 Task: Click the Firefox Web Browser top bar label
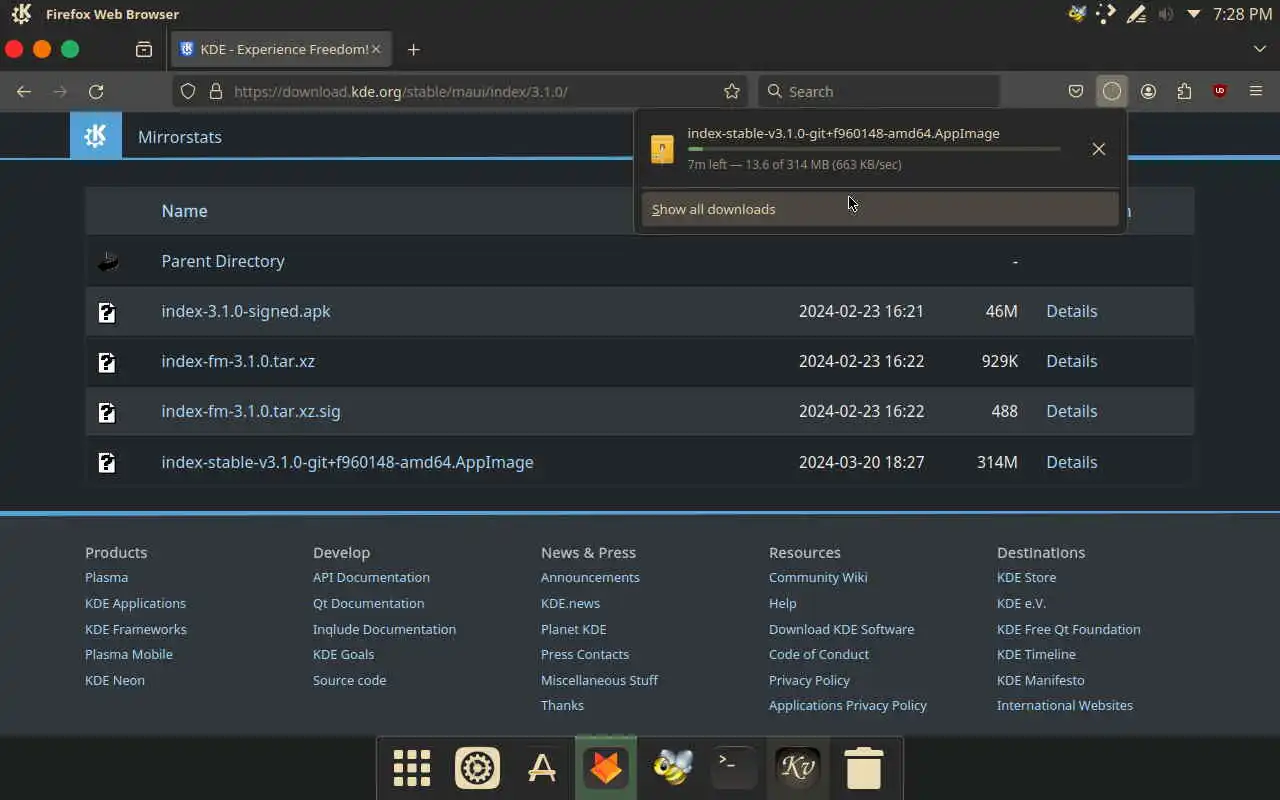click(112, 14)
